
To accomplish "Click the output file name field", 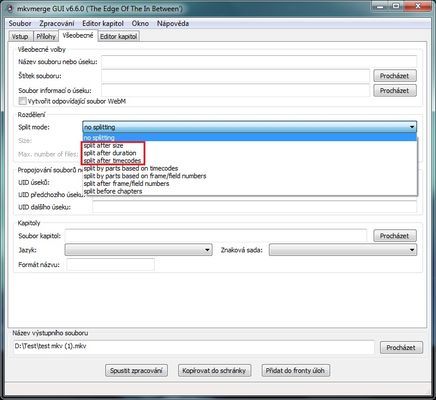I will [194, 347].
